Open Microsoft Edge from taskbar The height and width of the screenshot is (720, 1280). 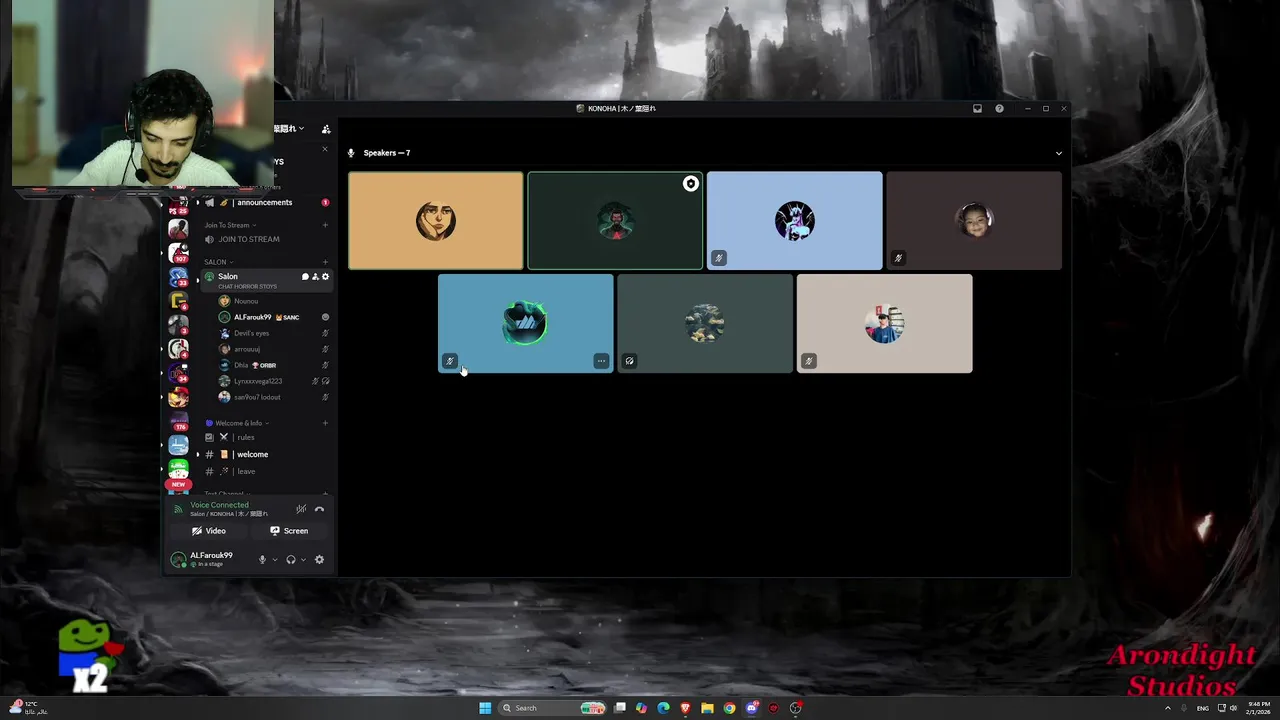coord(663,708)
